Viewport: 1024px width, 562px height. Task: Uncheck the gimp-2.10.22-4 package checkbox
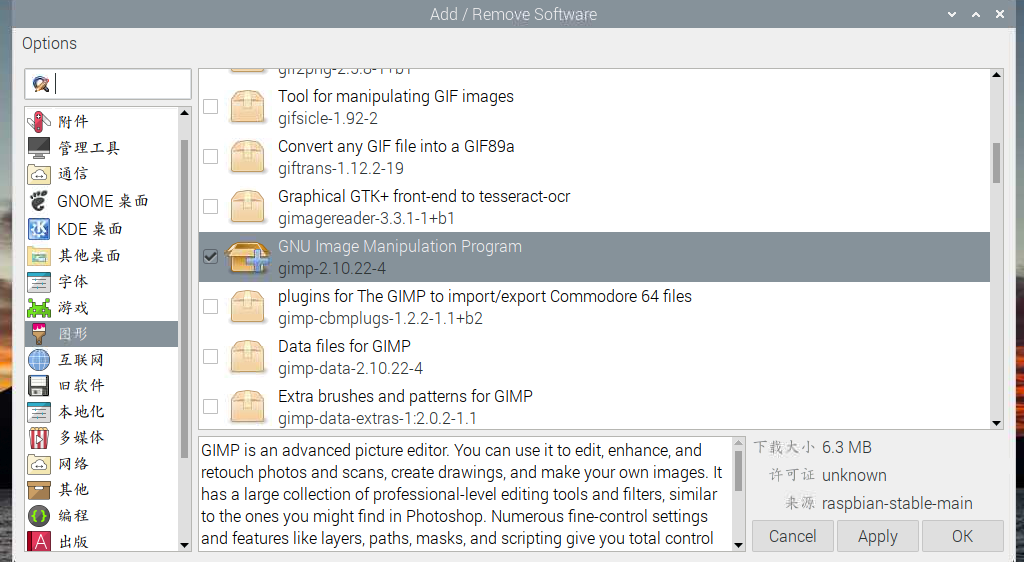[x=210, y=256]
